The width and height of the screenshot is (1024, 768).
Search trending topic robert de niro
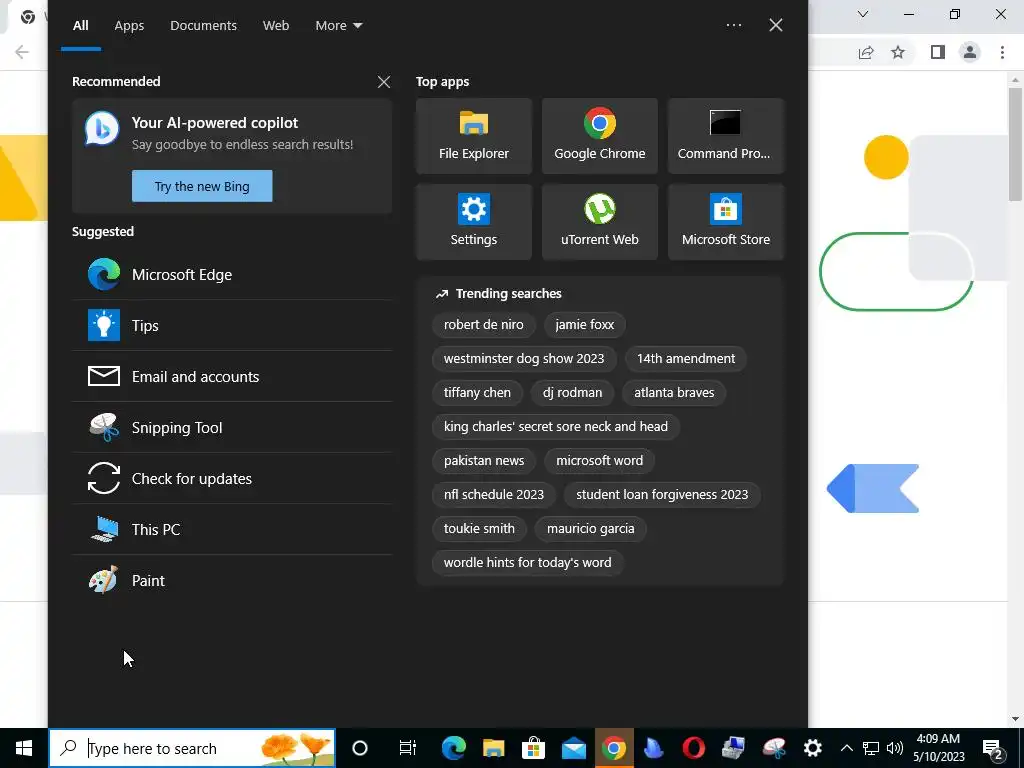(483, 325)
